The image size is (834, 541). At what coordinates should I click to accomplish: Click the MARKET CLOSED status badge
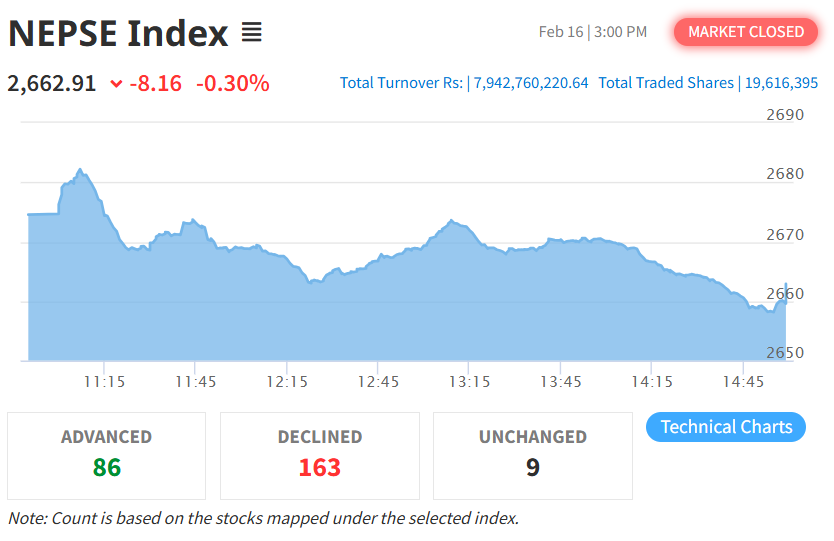(x=746, y=32)
